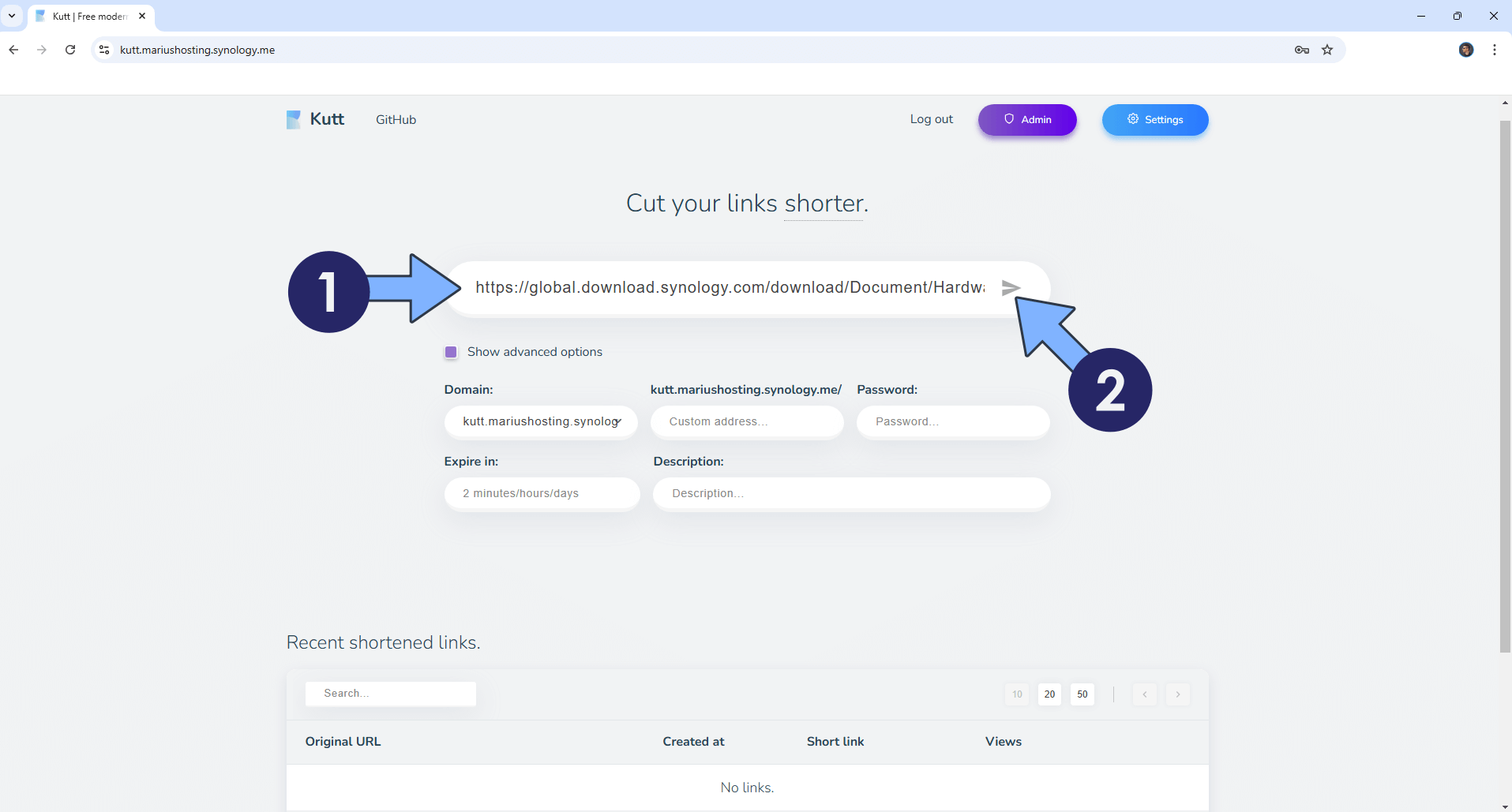Screen dimensions: 1512x812
Task: Go to previous page of links
Action: point(1145,694)
